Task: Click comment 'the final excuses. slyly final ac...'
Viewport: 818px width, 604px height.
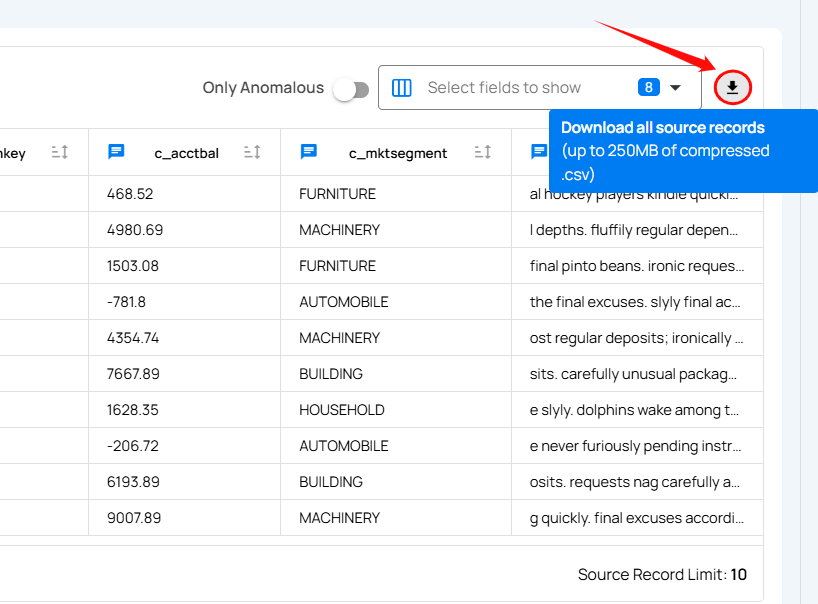Action: [635, 302]
